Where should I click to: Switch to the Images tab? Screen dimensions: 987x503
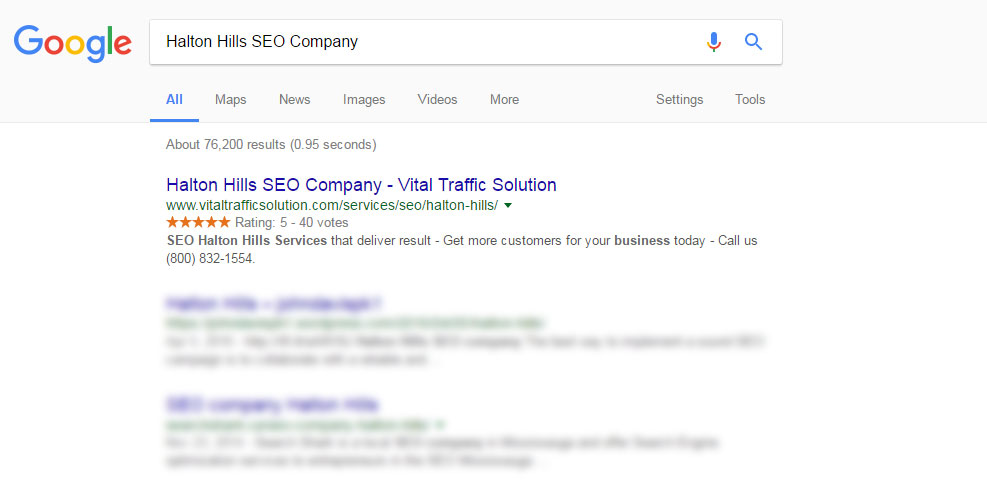coord(364,99)
